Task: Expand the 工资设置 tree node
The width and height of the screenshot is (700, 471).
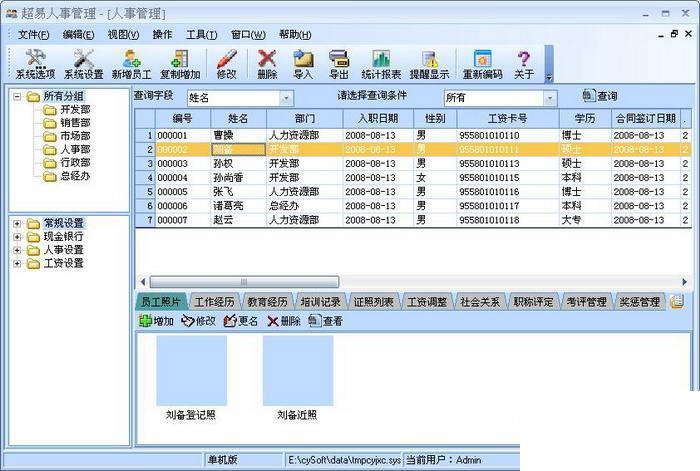Action: [x=17, y=263]
